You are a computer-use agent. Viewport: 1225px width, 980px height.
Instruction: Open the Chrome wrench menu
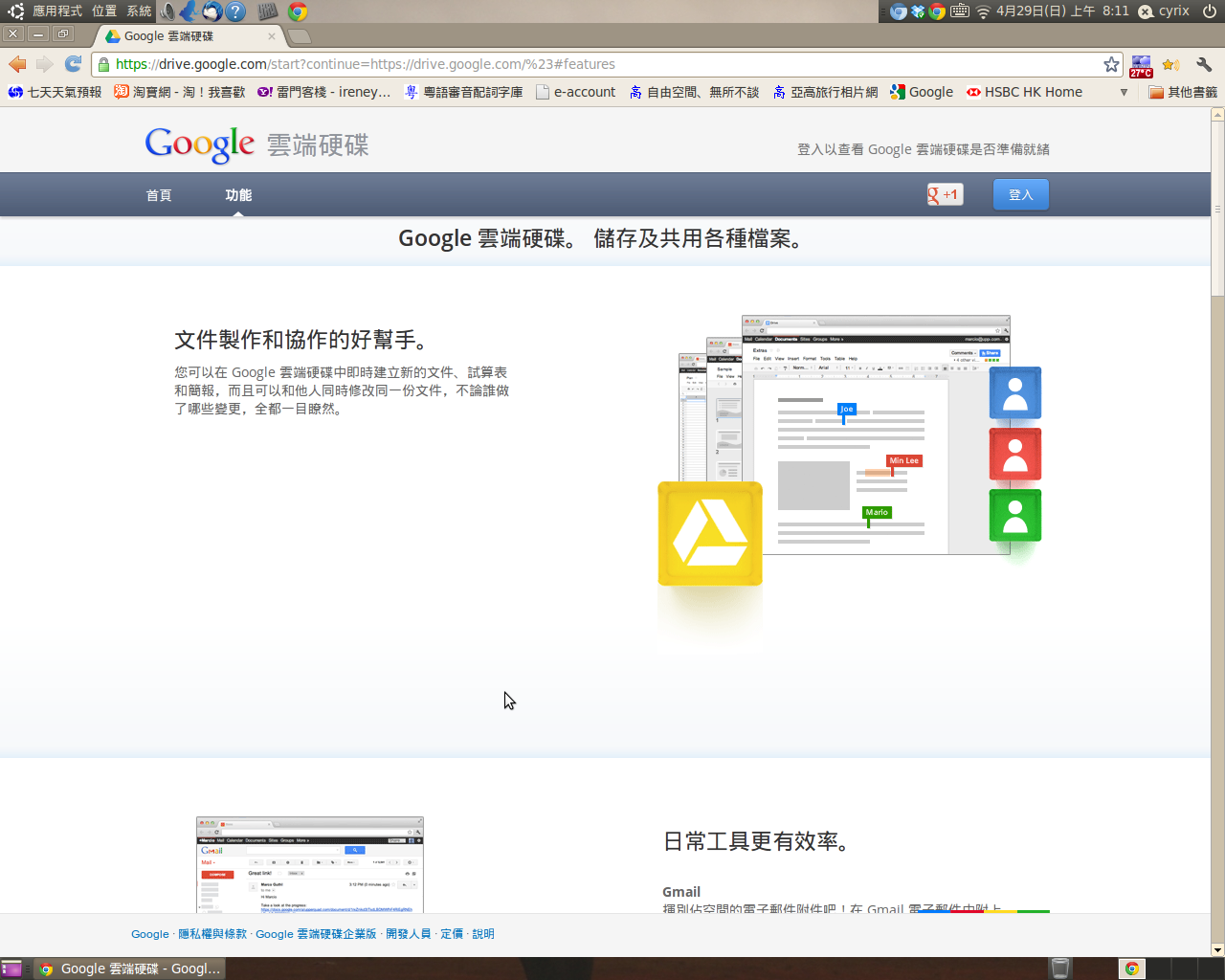1204,64
